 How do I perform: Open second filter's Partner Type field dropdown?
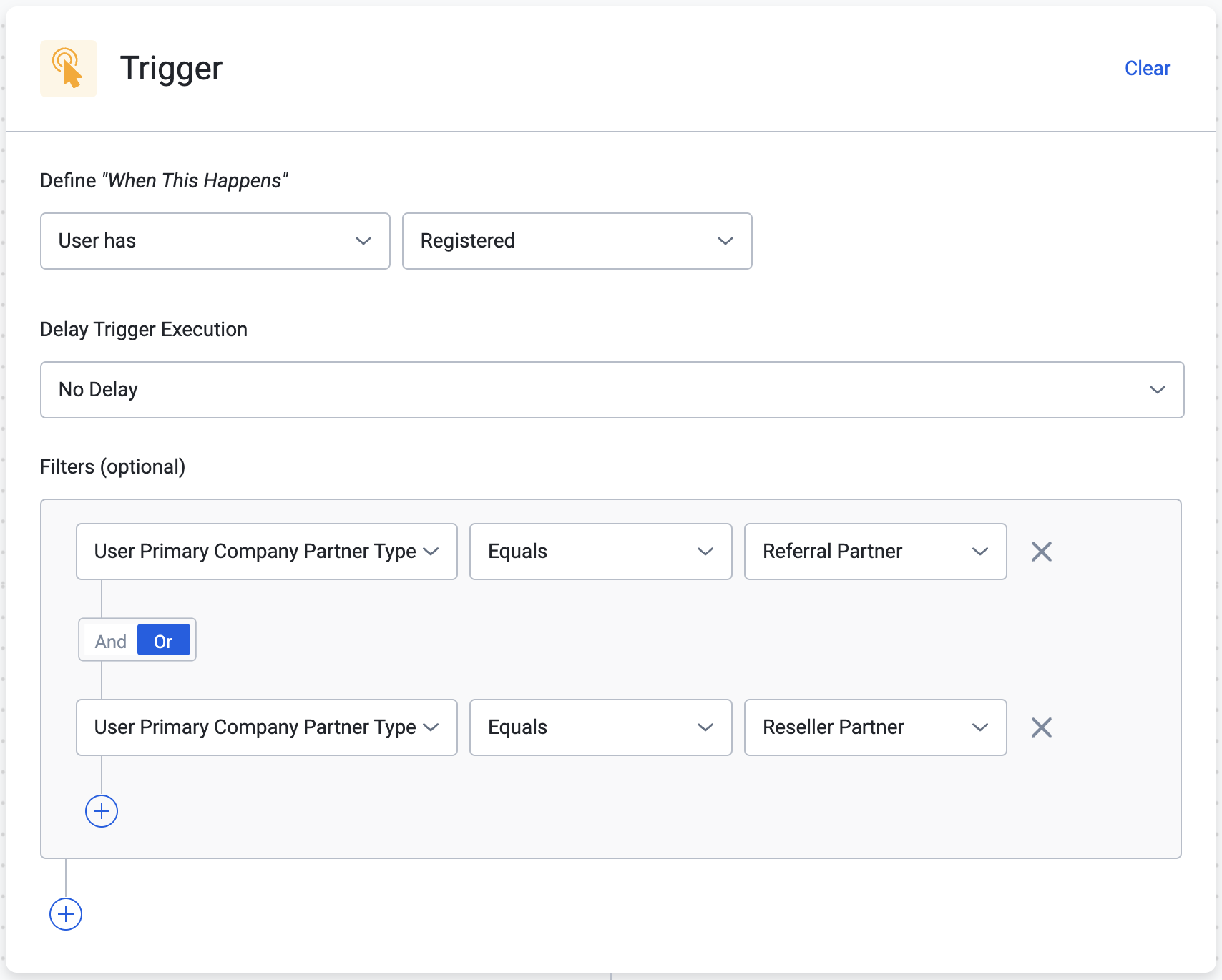click(x=267, y=727)
